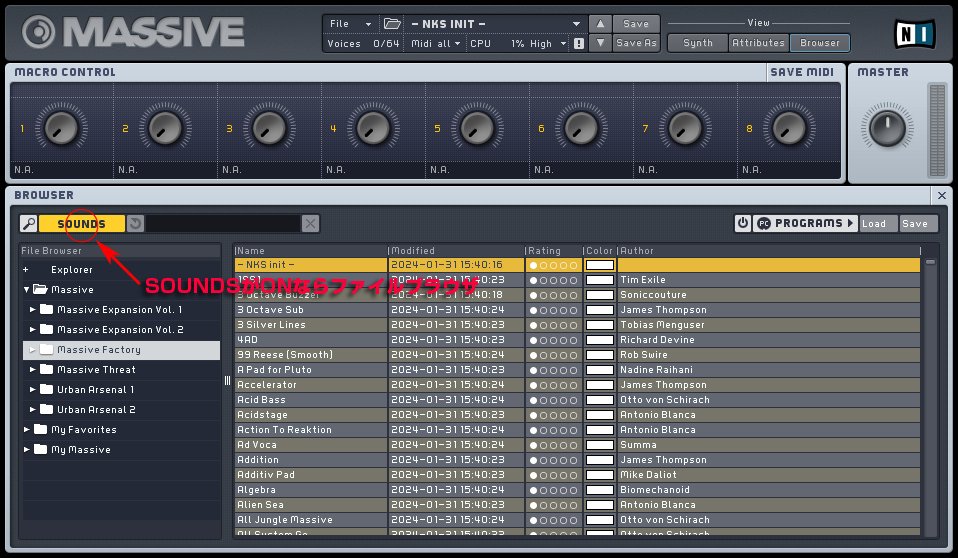Click the Massive Factory folder icon
958x558 pixels.
46,350
